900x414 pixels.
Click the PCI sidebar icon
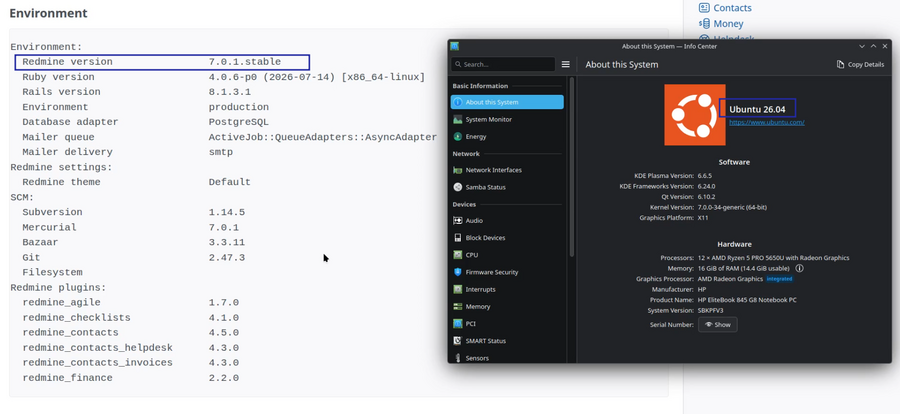[x=457, y=324]
